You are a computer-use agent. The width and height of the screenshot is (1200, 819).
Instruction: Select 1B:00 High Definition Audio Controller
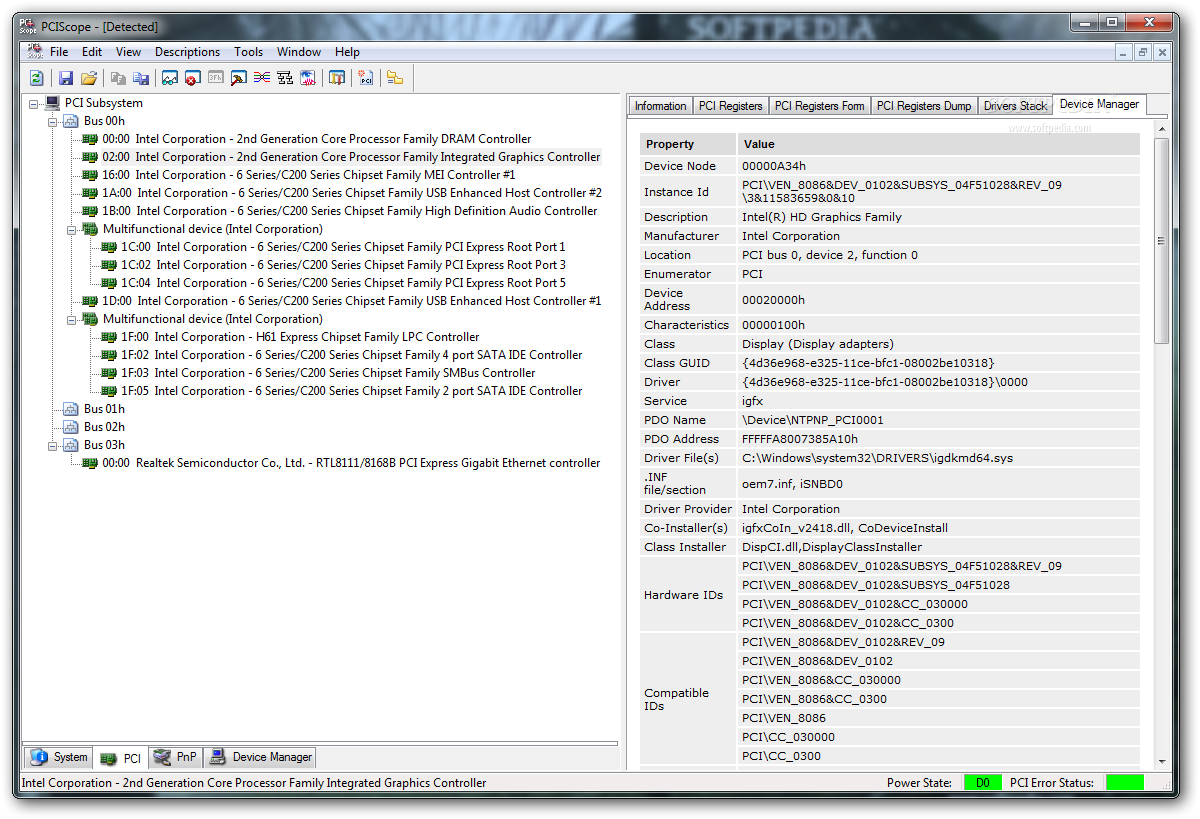click(350, 211)
